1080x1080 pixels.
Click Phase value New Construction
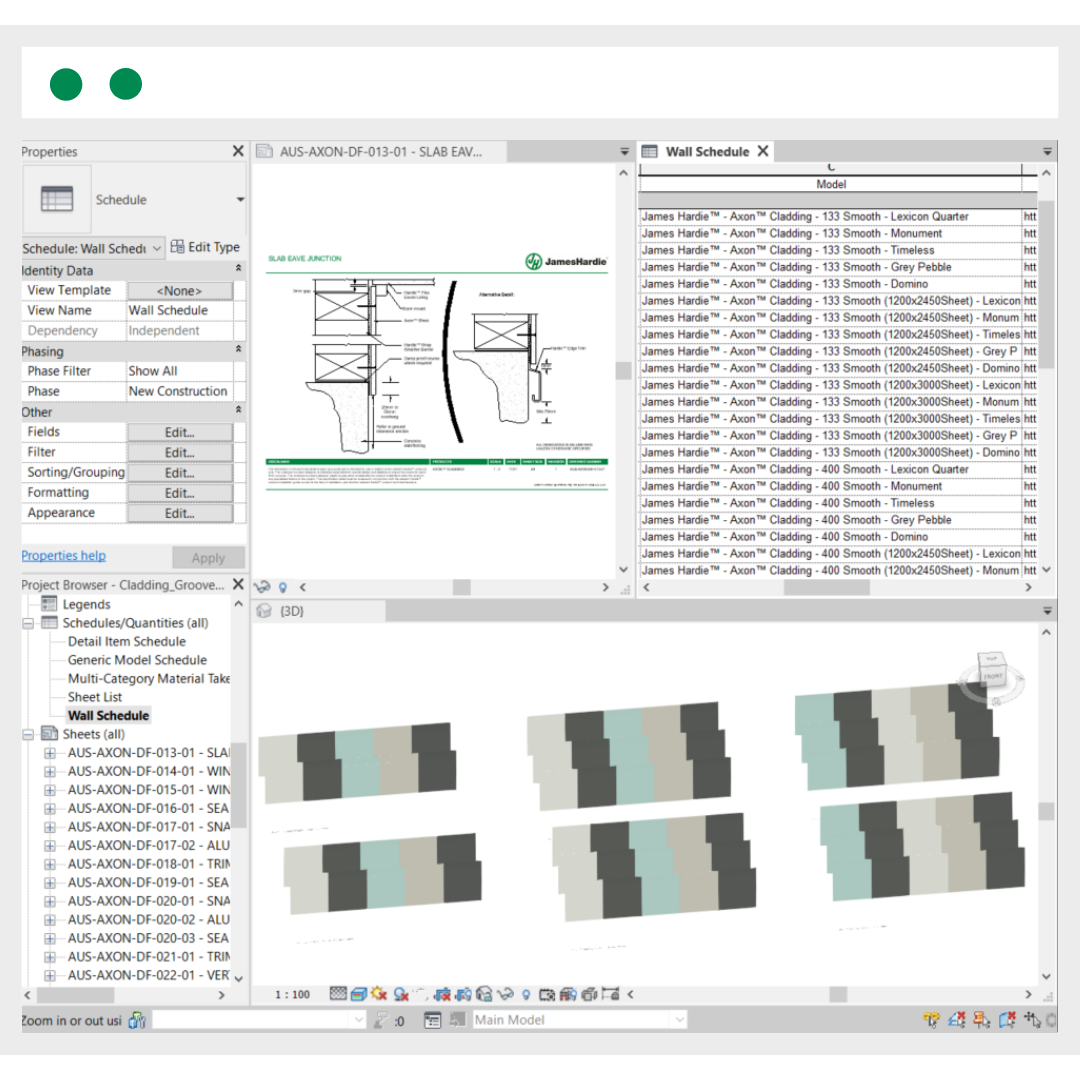180,391
